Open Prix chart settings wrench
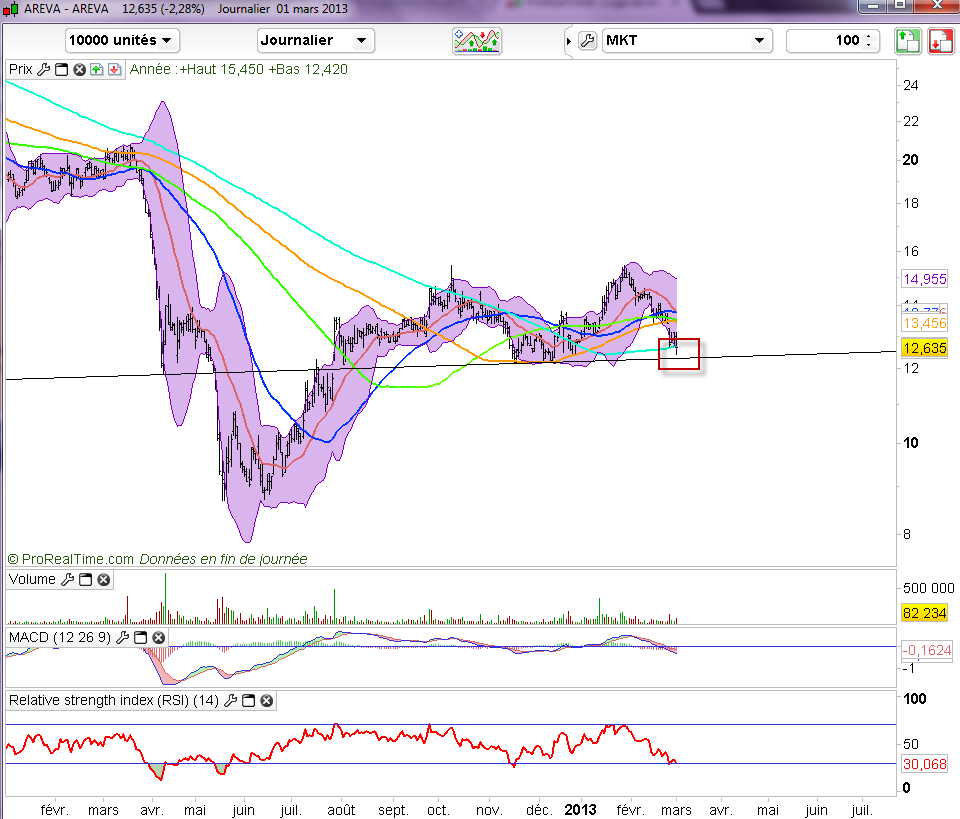Viewport: 960px width, 819px height. click(42, 70)
